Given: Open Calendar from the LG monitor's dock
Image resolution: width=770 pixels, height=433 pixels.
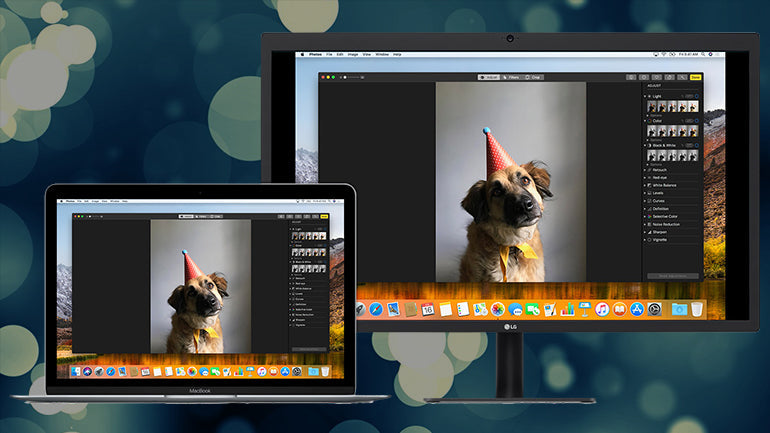Looking at the screenshot, I should pyautogui.click(x=428, y=310).
